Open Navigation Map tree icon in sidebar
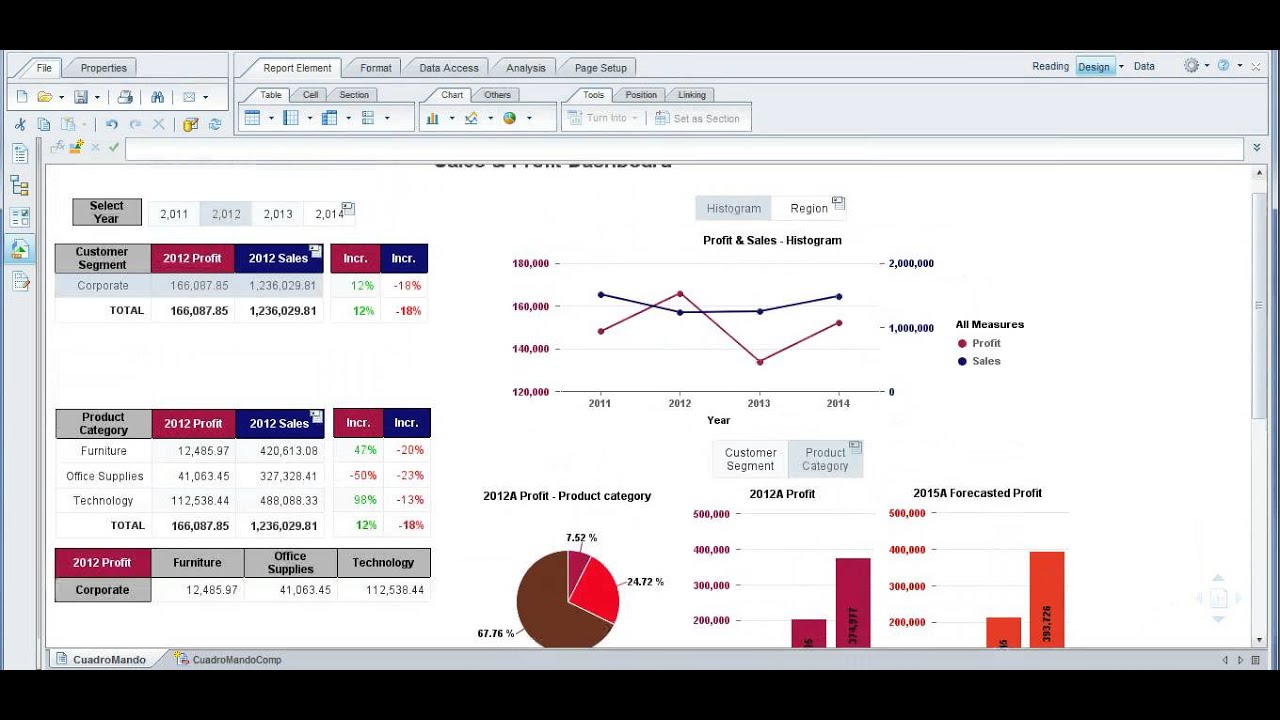Image resolution: width=1280 pixels, height=720 pixels. point(20,185)
